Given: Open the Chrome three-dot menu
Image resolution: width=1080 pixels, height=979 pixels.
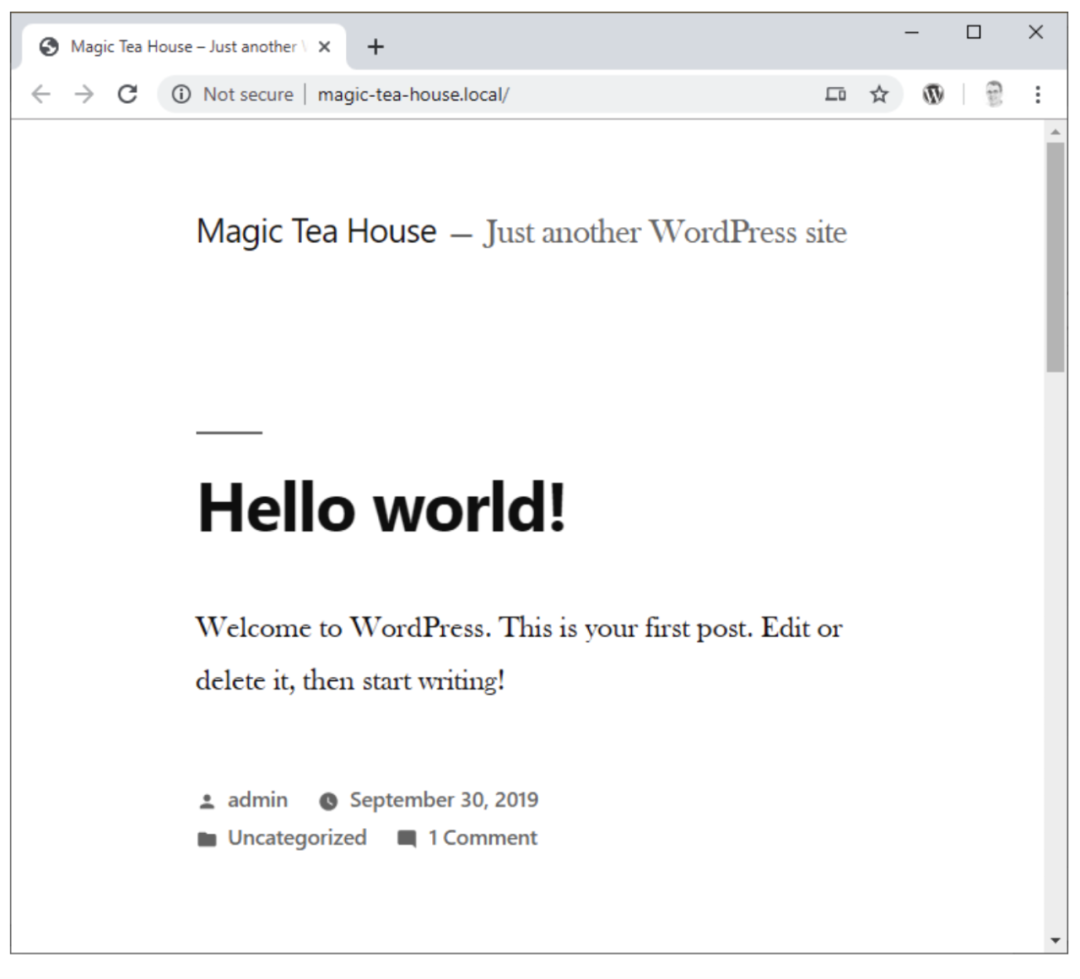Looking at the screenshot, I should point(1037,94).
